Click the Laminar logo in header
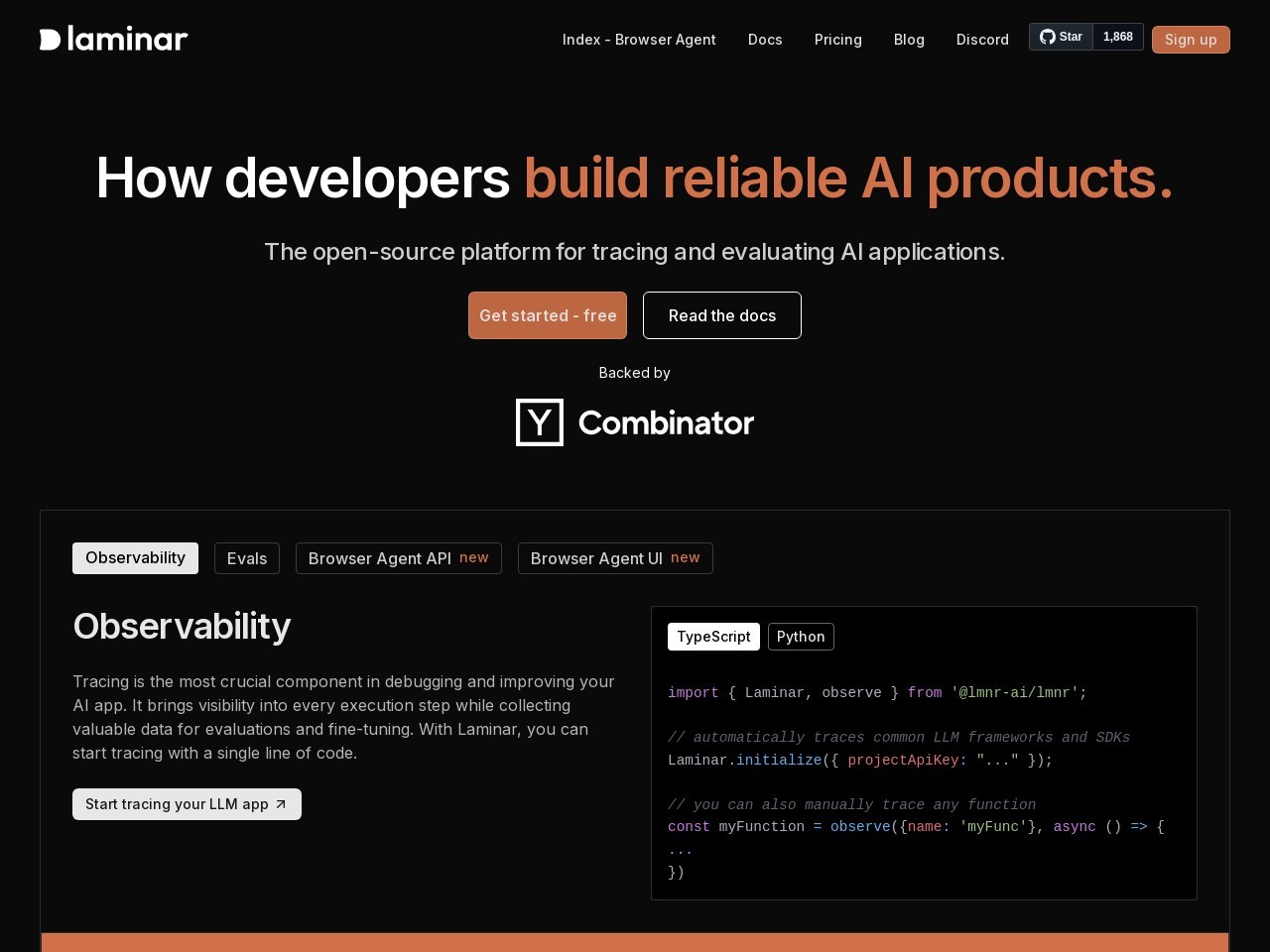This screenshot has height=952, width=1270. pyautogui.click(x=113, y=39)
